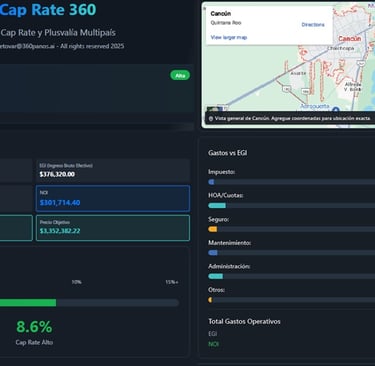
Task: Click the View larger map link
Action: click(x=229, y=37)
